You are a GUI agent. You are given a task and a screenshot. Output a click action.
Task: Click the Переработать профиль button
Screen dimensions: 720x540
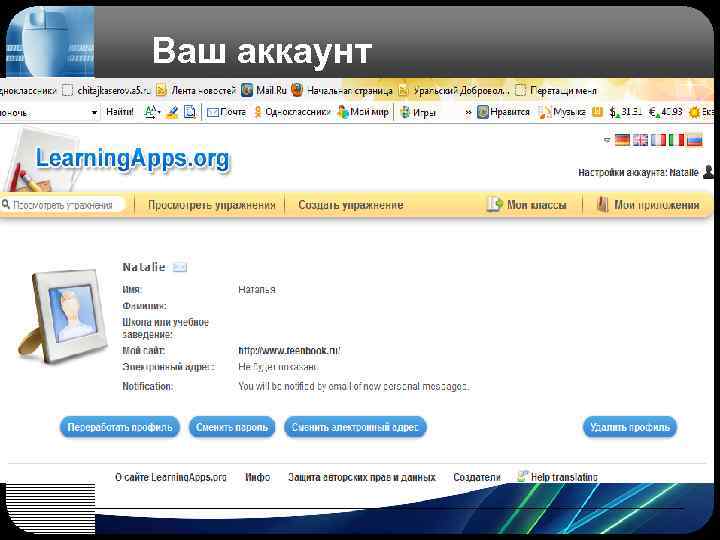click(120, 427)
